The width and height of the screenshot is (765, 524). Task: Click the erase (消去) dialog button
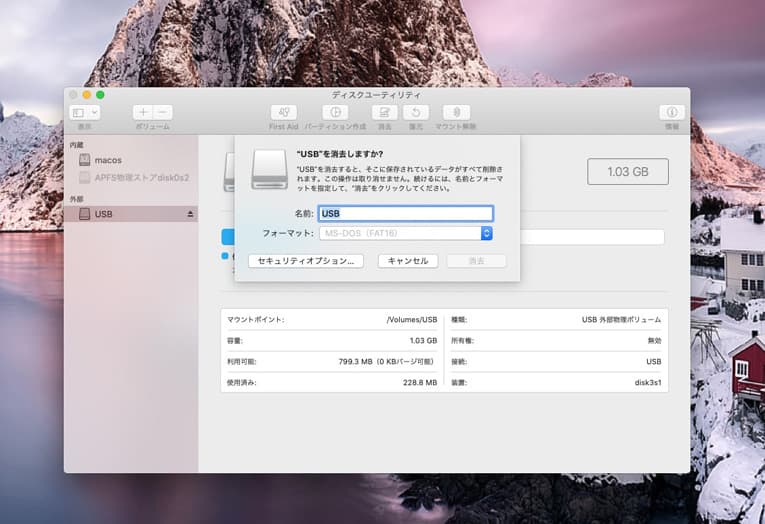click(x=476, y=261)
